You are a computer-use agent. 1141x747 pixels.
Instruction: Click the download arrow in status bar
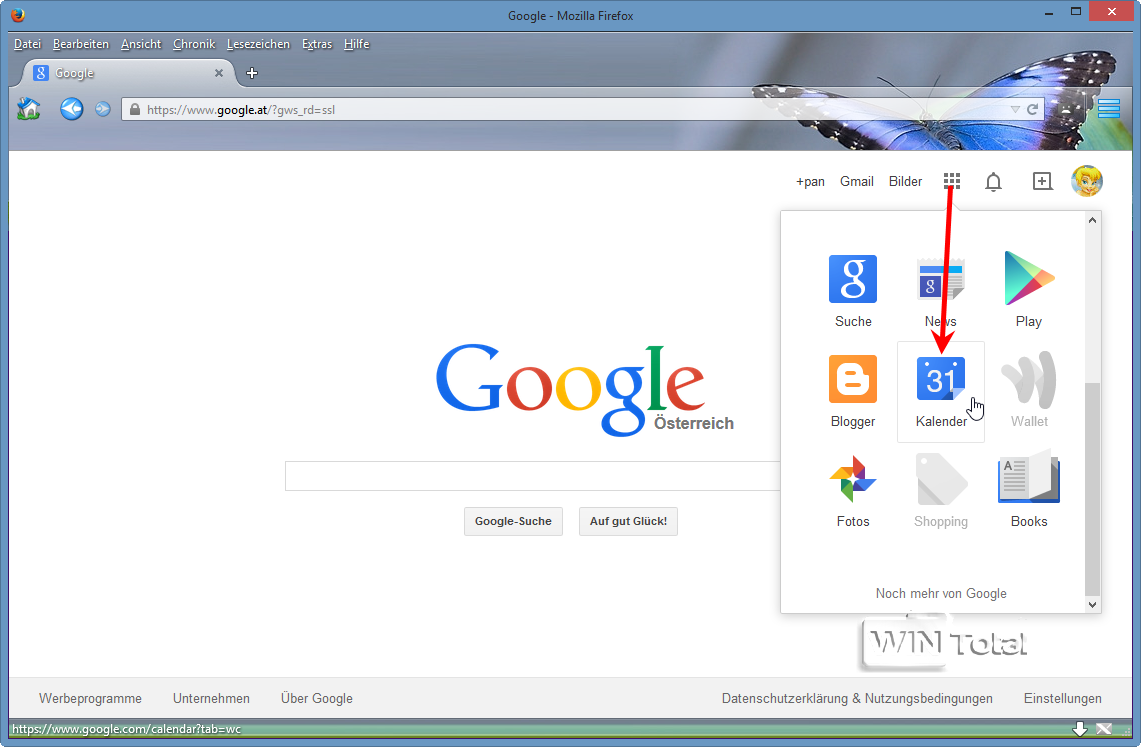click(1080, 729)
